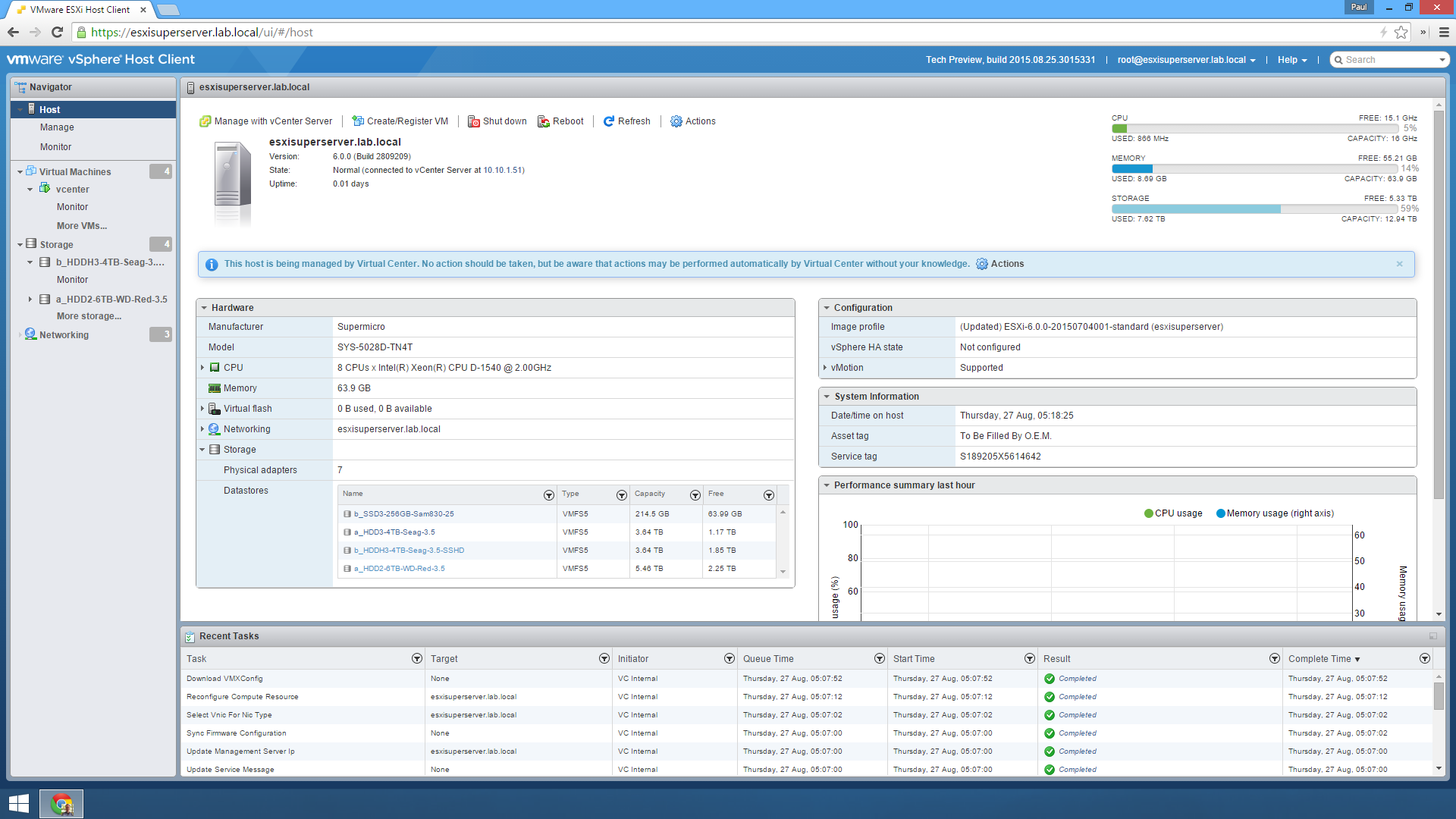Close the Virtual Center info banner
Viewport: 1456px width, 819px height.
pyautogui.click(x=1400, y=264)
